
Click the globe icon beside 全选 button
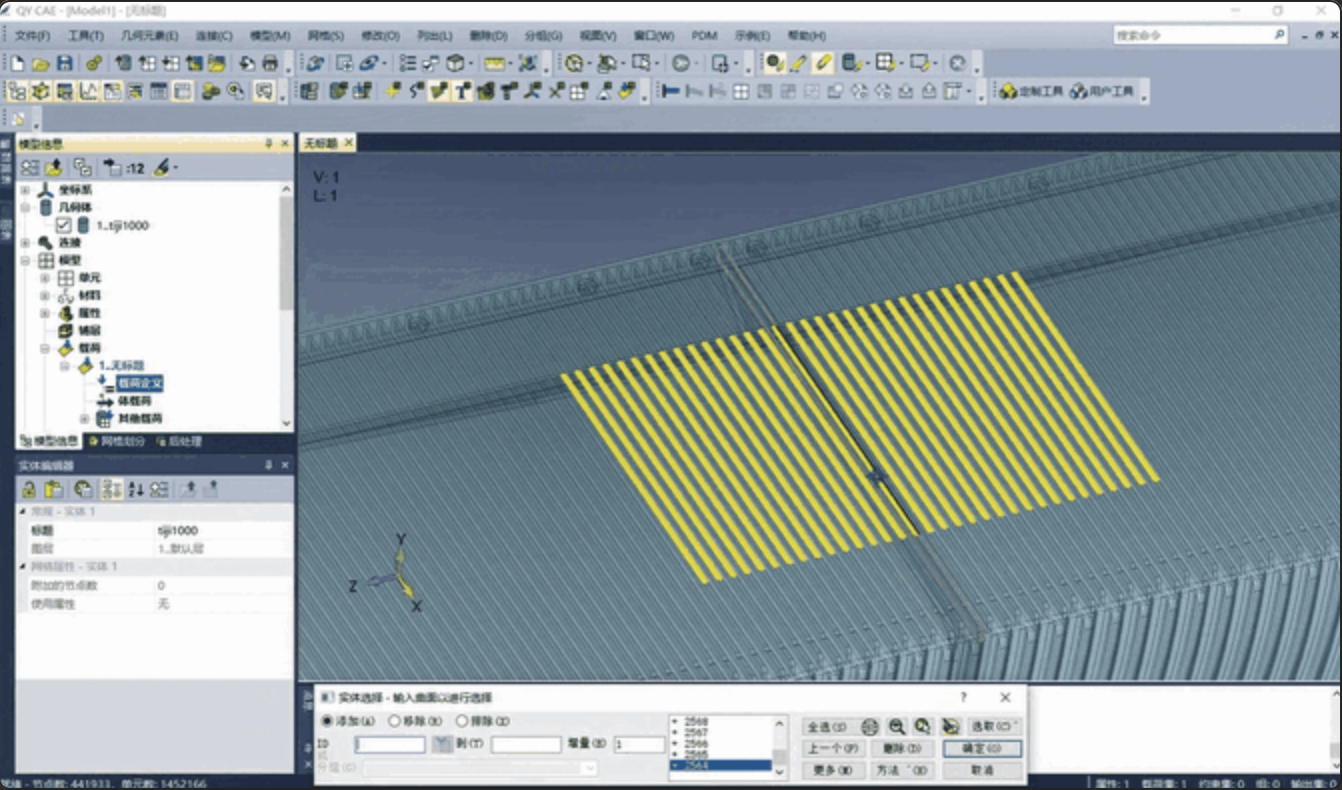point(870,727)
